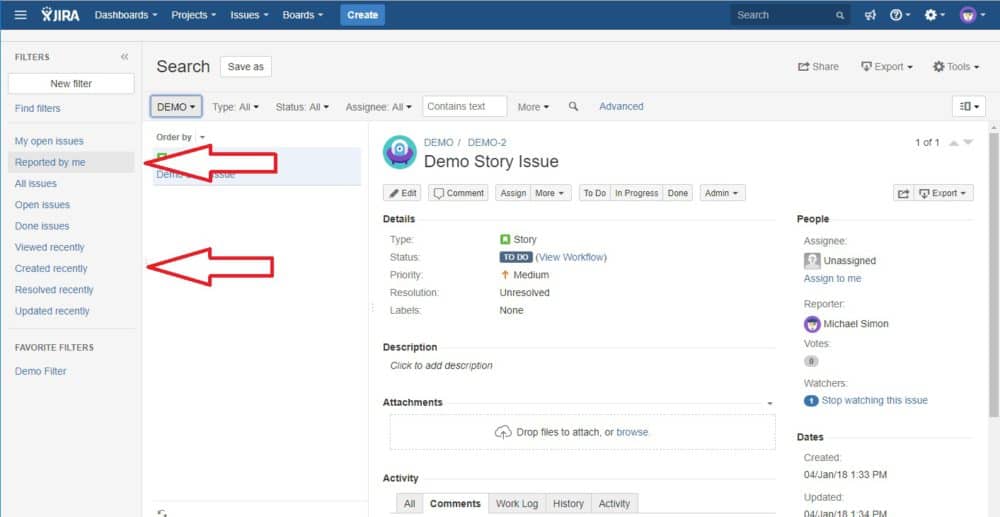
Task: Open Projects menu
Action: click(x=194, y=15)
